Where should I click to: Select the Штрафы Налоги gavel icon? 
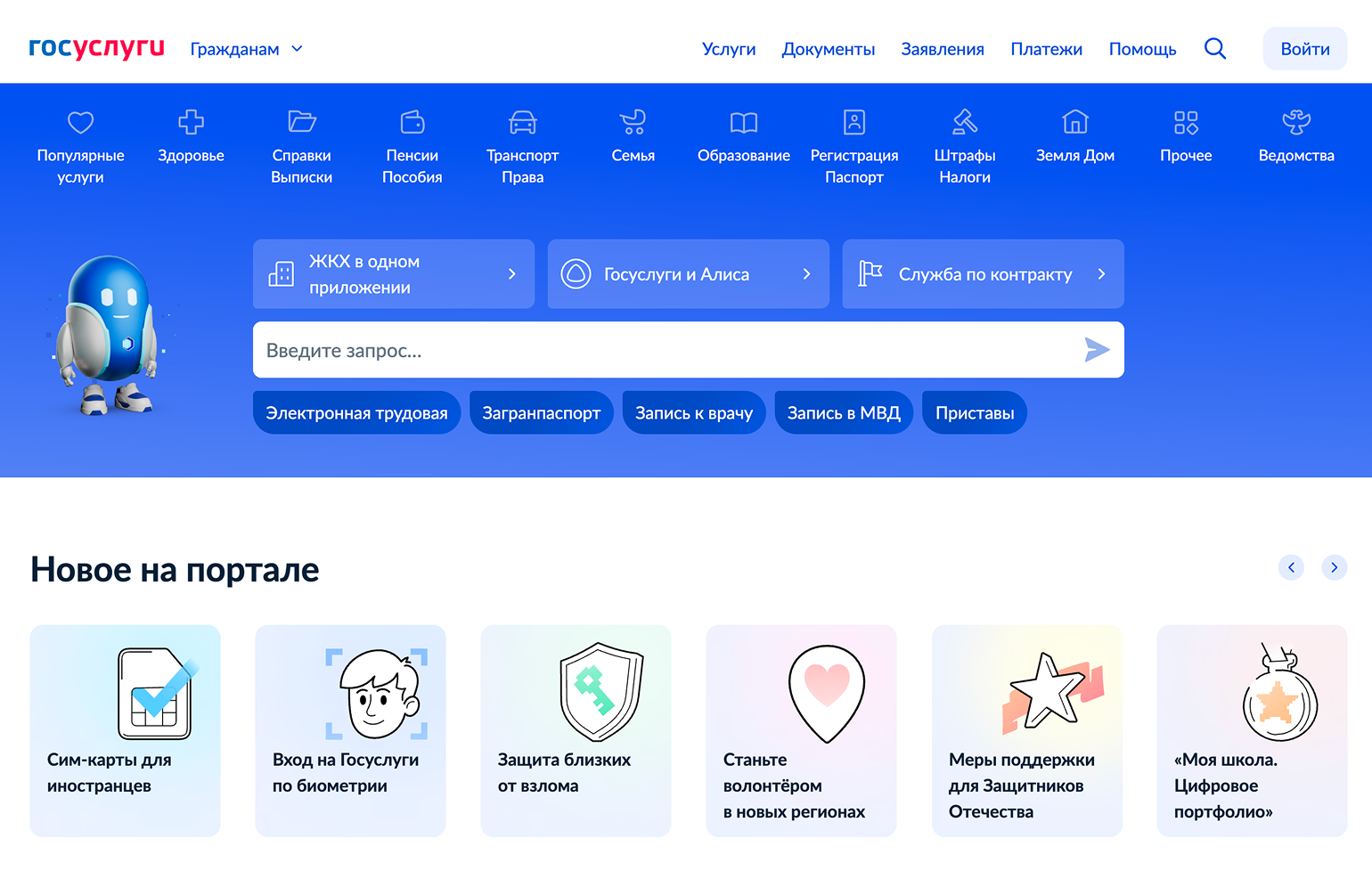tap(965, 122)
